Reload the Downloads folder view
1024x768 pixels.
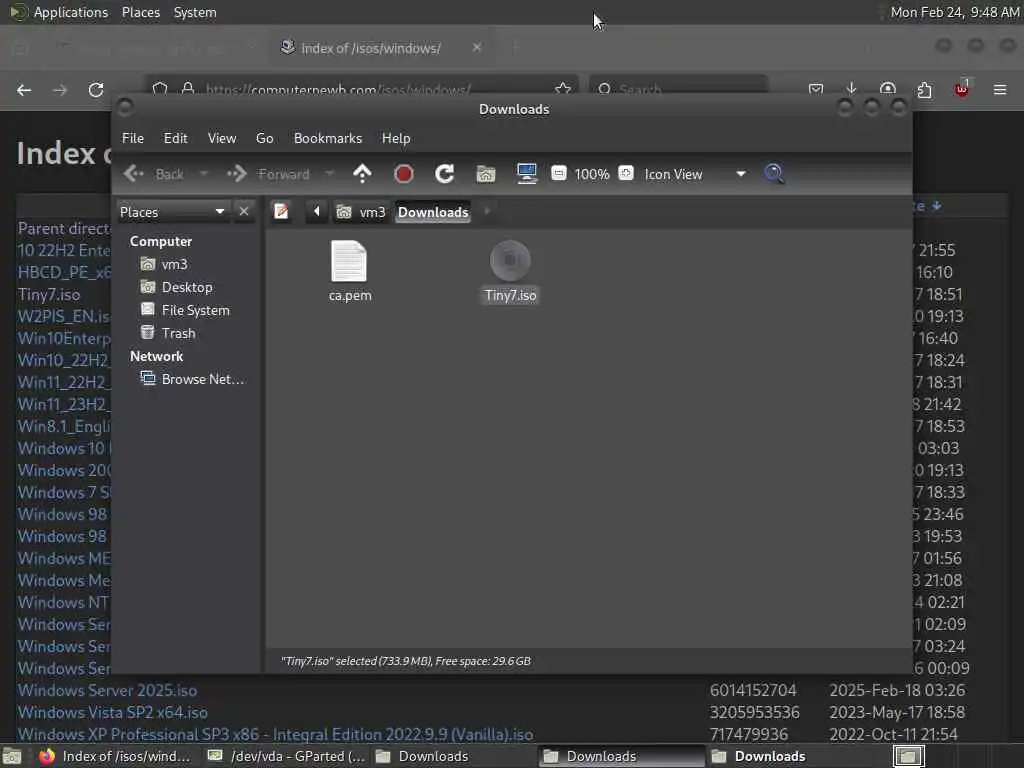tap(445, 174)
